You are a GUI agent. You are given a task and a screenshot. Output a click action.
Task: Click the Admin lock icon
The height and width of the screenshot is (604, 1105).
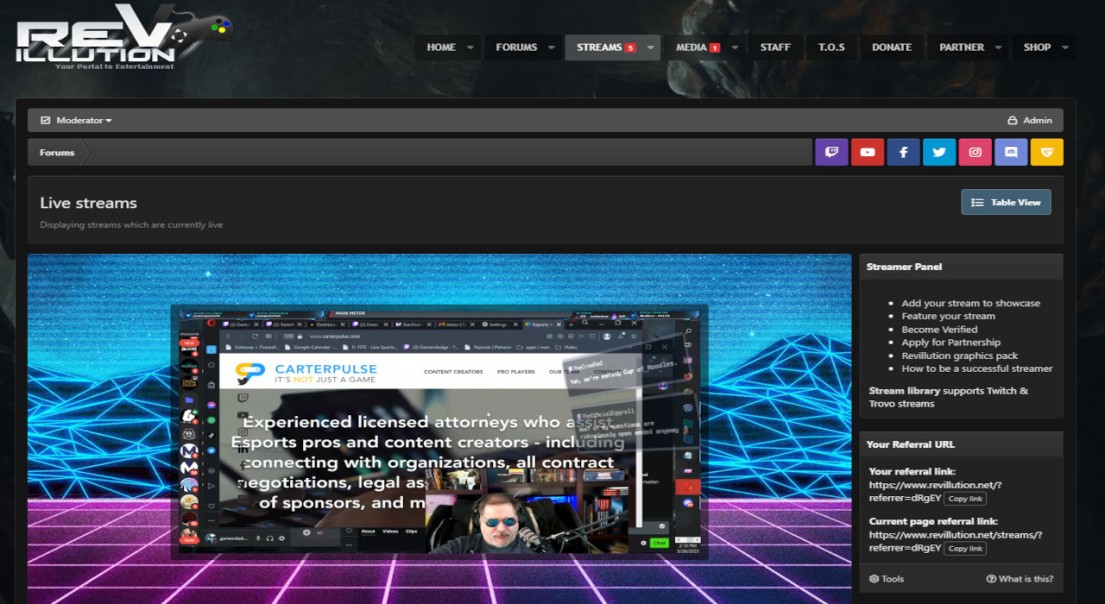click(1013, 121)
